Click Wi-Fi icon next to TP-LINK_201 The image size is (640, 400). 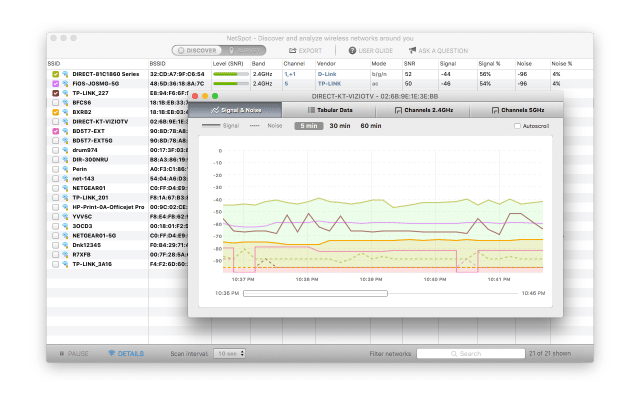click(x=65, y=198)
